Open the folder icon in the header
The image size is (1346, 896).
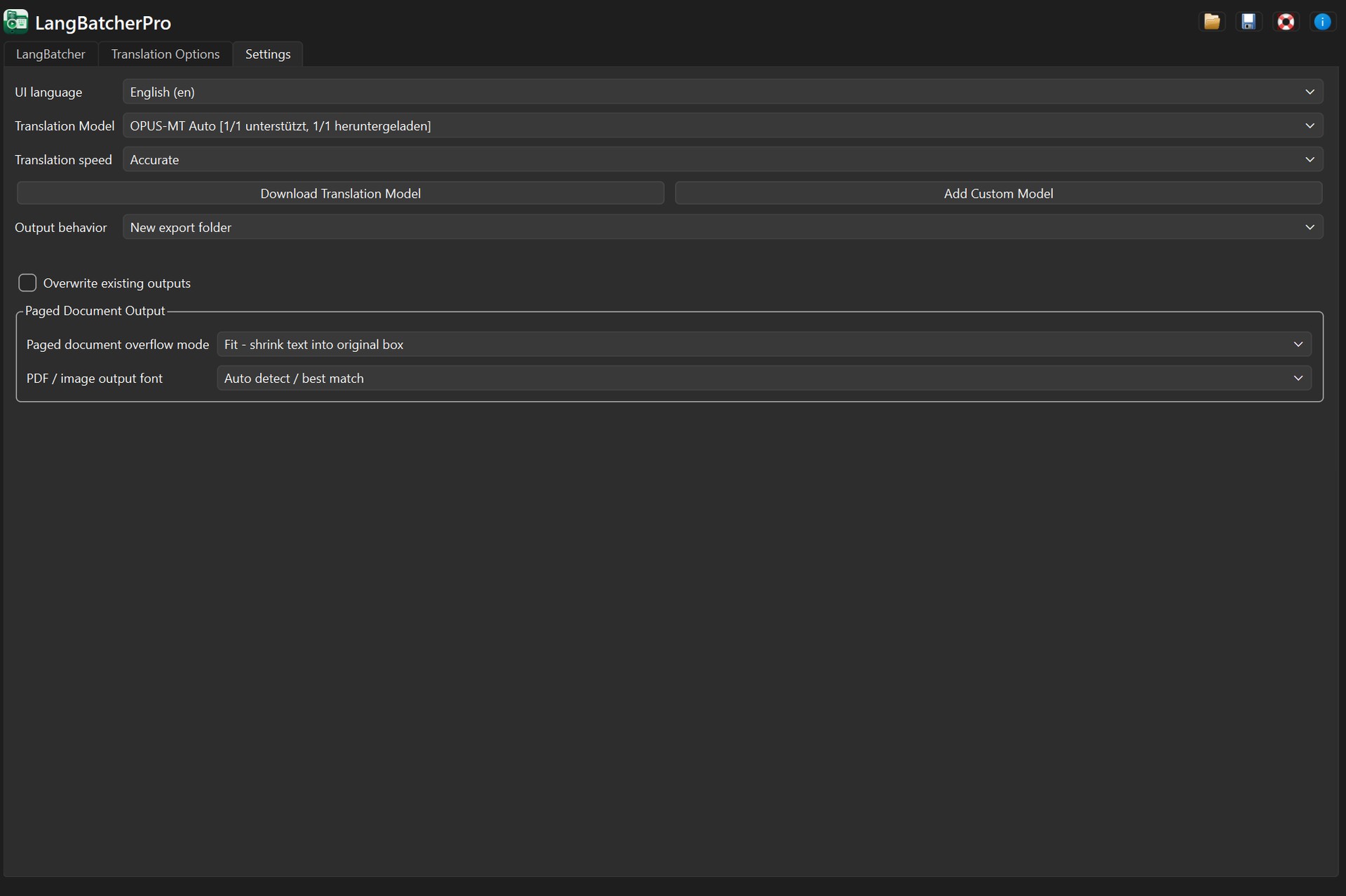point(1211,22)
